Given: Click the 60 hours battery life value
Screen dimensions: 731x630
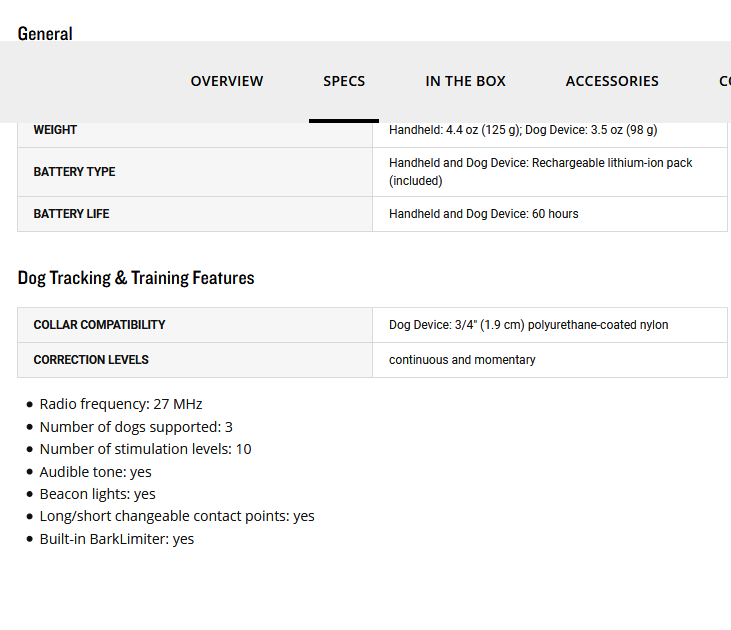Looking at the screenshot, I should pos(483,214).
